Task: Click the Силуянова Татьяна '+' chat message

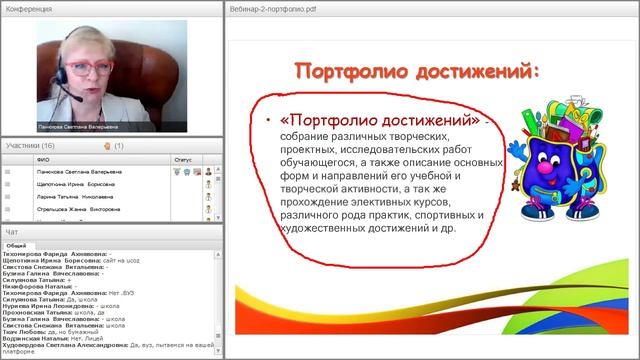Action: pyautogui.click(x=37, y=280)
